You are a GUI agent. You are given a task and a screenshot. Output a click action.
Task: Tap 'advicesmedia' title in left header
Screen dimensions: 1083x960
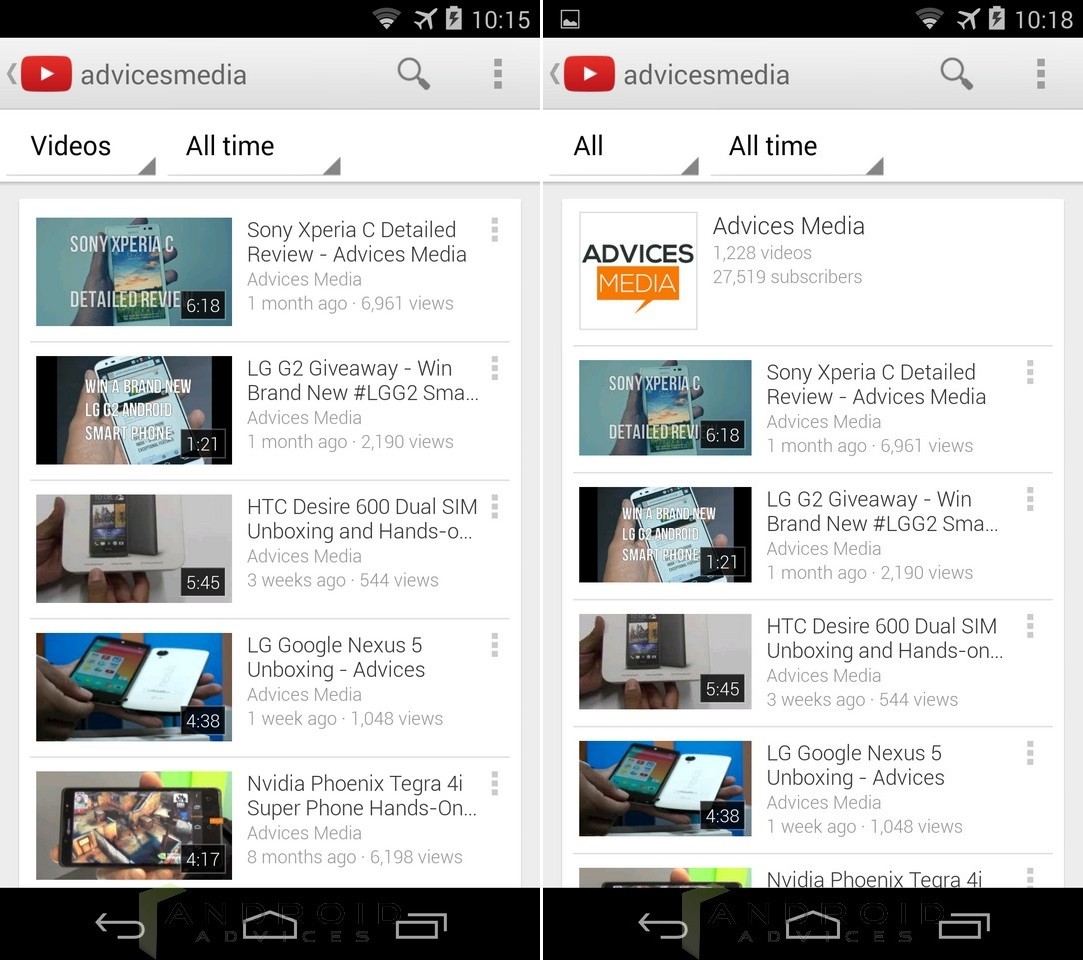coord(164,75)
